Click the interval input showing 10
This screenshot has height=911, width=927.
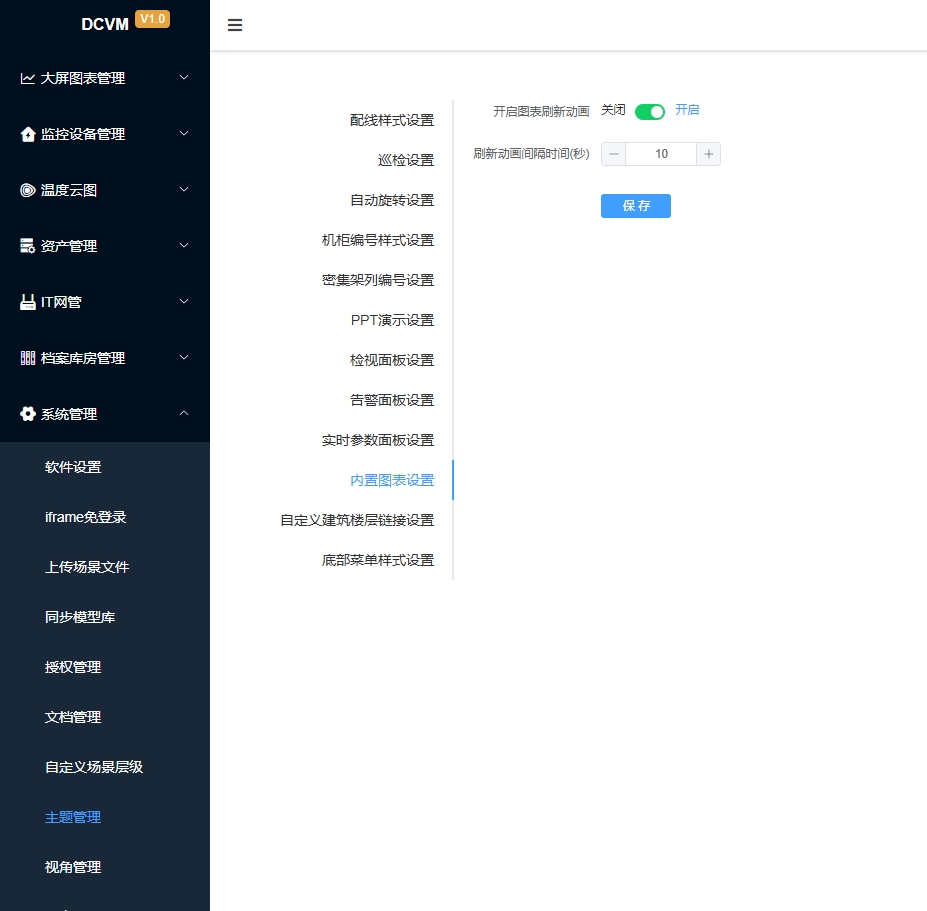(661, 154)
